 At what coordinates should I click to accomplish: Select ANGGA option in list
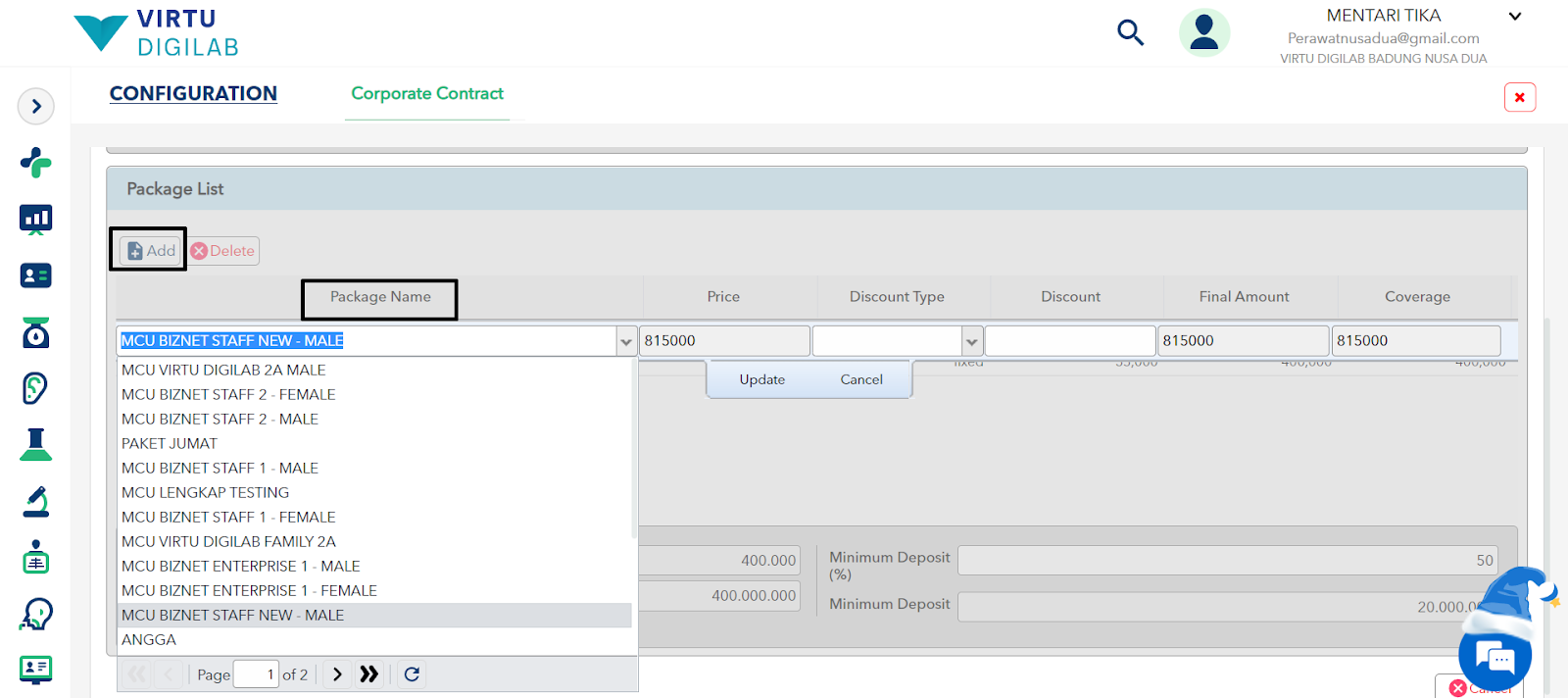coord(374,639)
